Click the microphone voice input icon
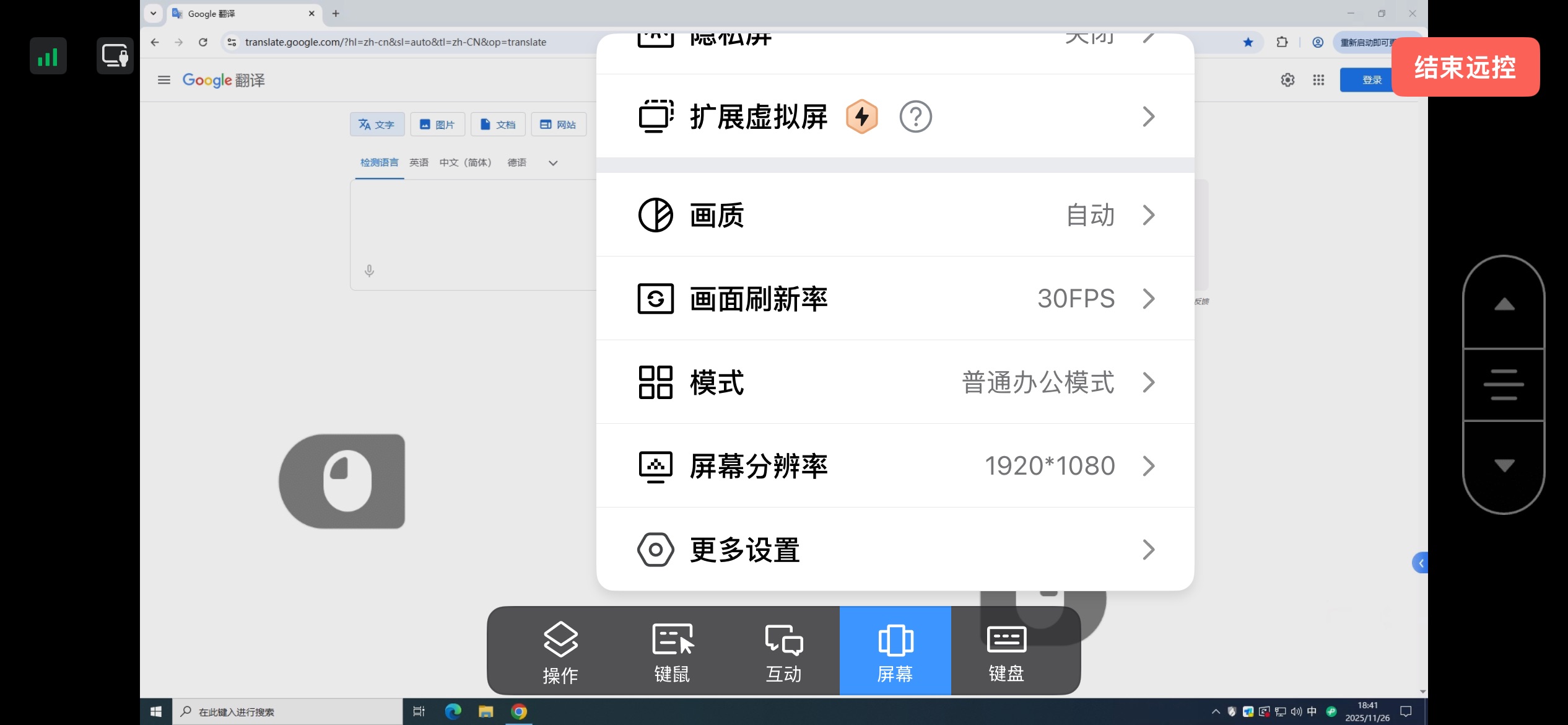This screenshot has height=725, width=1568. point(369,271)
